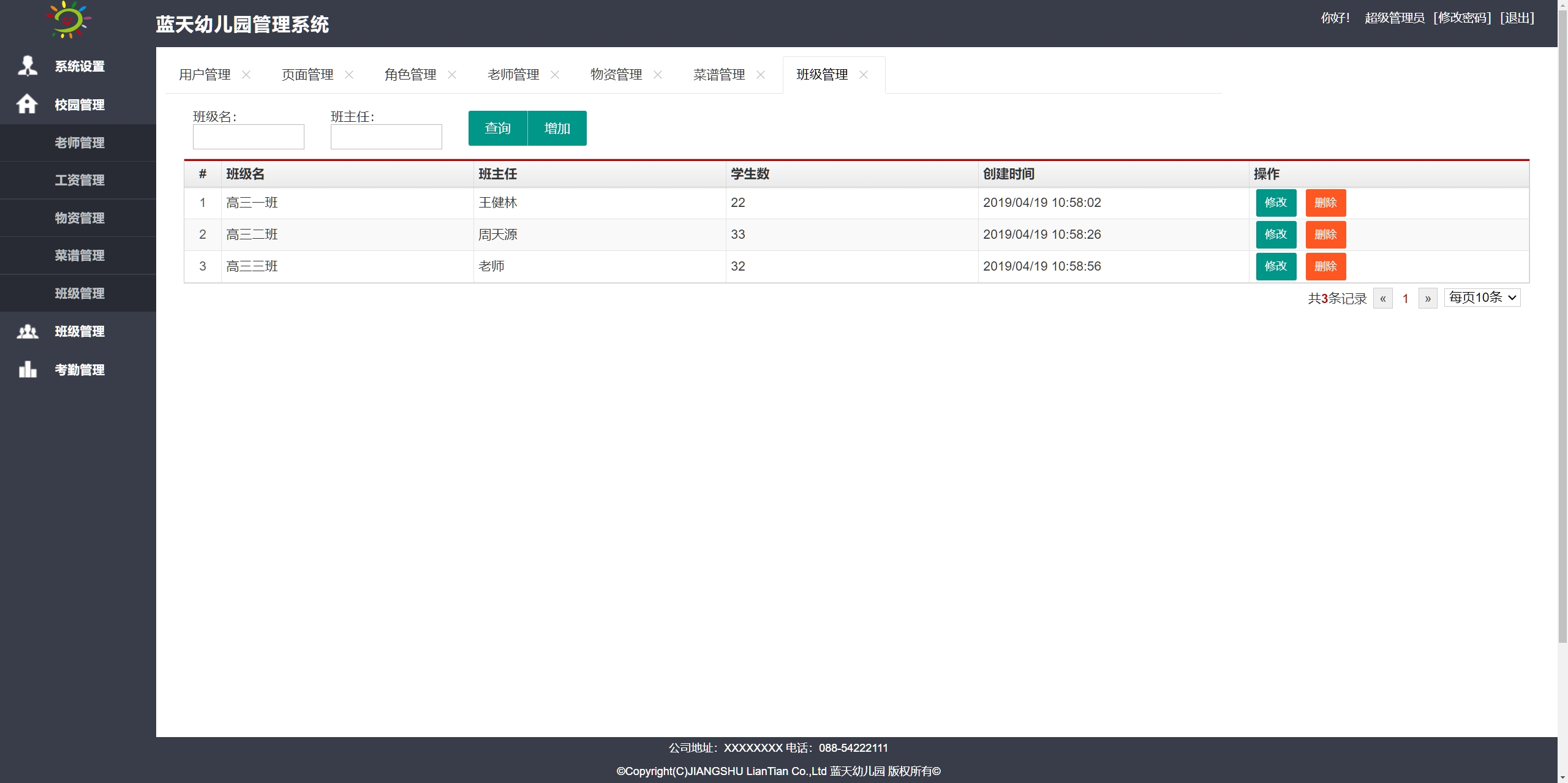Click the 查询 search button
This screenshot has width=1568, height=783.
pyautogui.click(x=498, y=128)
